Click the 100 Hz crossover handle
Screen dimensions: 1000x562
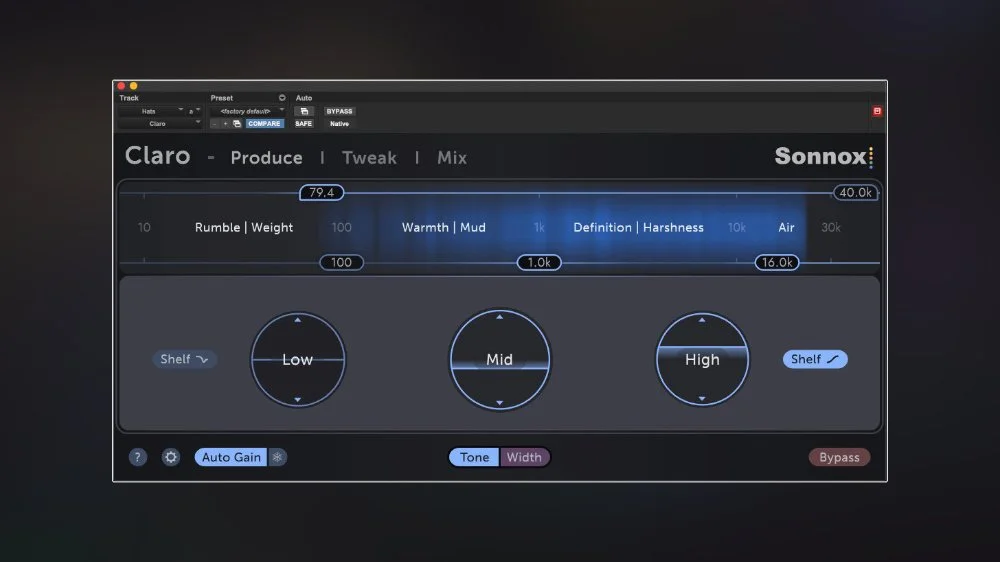pyautogui.click(x=341, y=262)
